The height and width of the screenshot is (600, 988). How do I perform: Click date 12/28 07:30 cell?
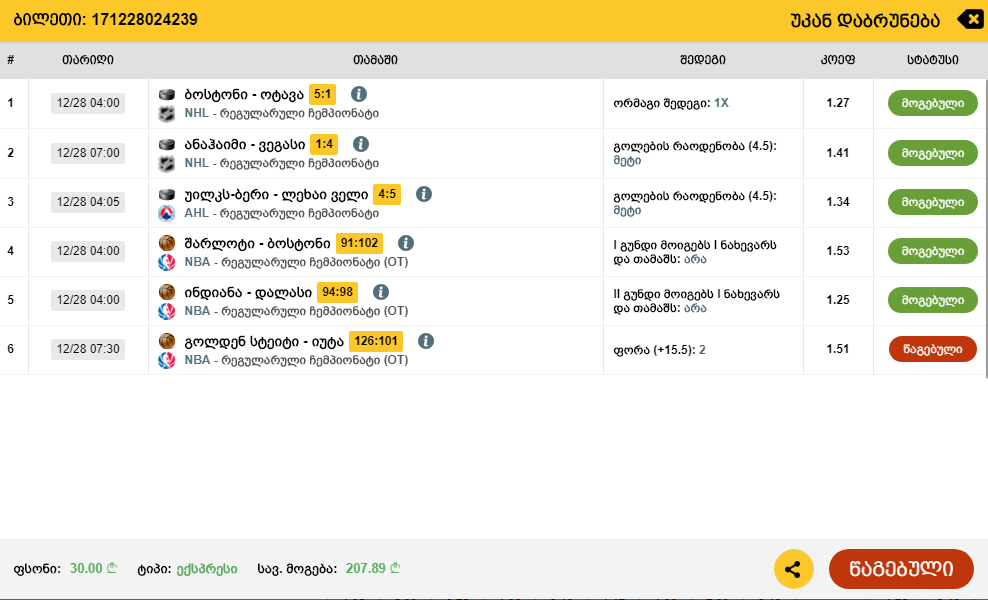pos(88,349)
